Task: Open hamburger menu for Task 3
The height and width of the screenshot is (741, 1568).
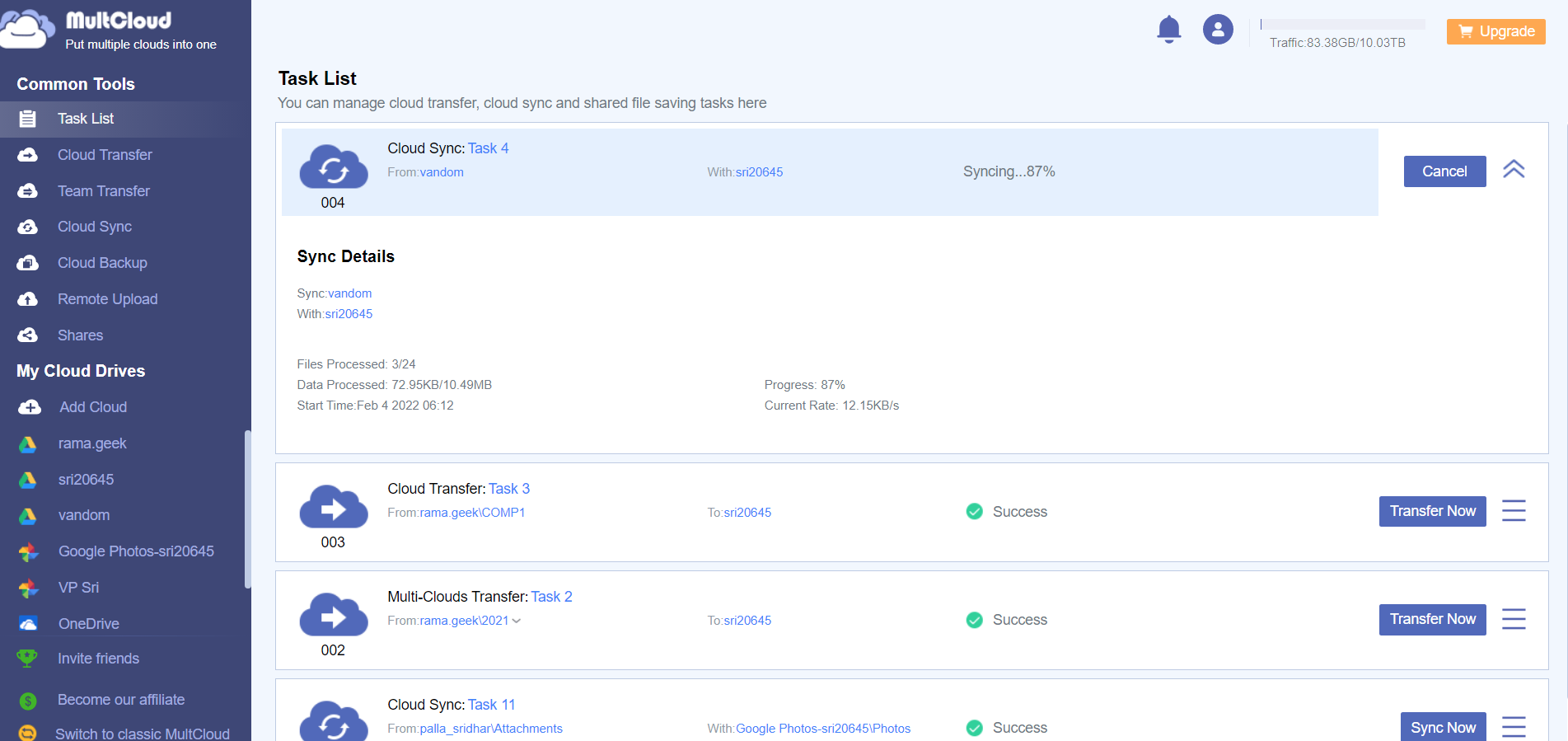Action: click(x=1514, y=511)
